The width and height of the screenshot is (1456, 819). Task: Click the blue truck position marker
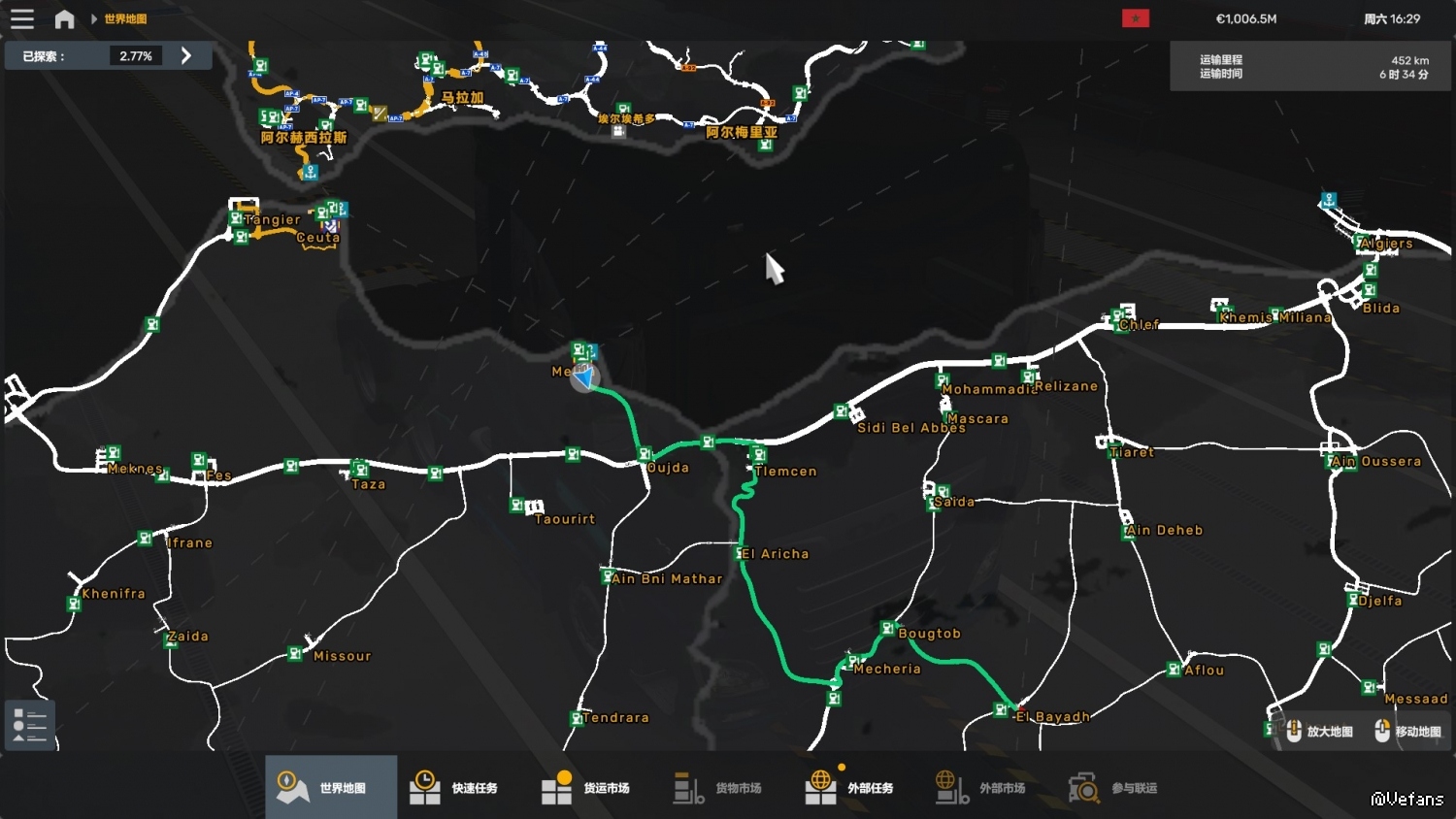pos(584,377)
